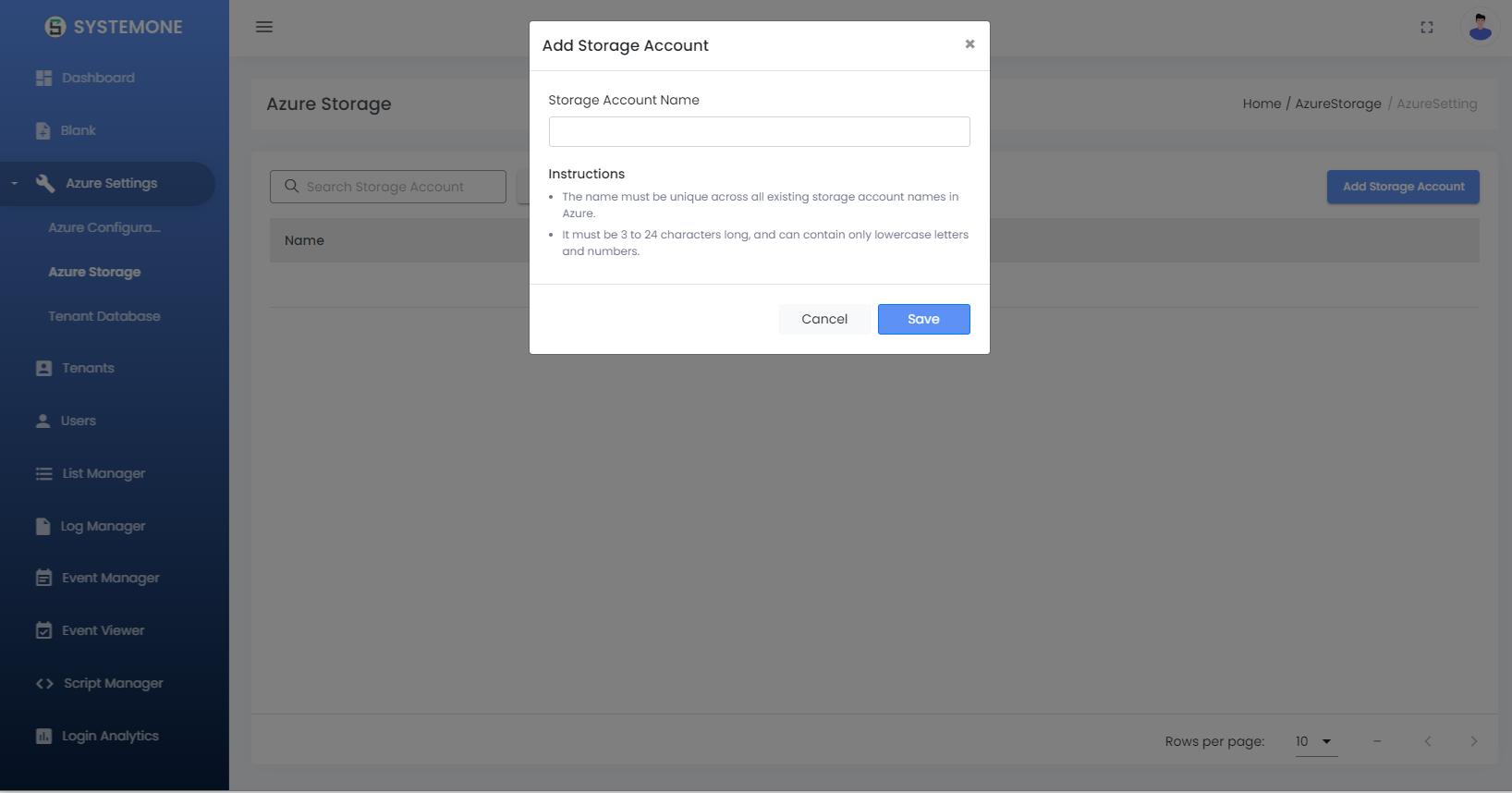Collapse the Azure Settings menu arrow
Image resolution: width=1512 pixels, height=793 pixels.
pyautogui.click(x=15, y=184)
